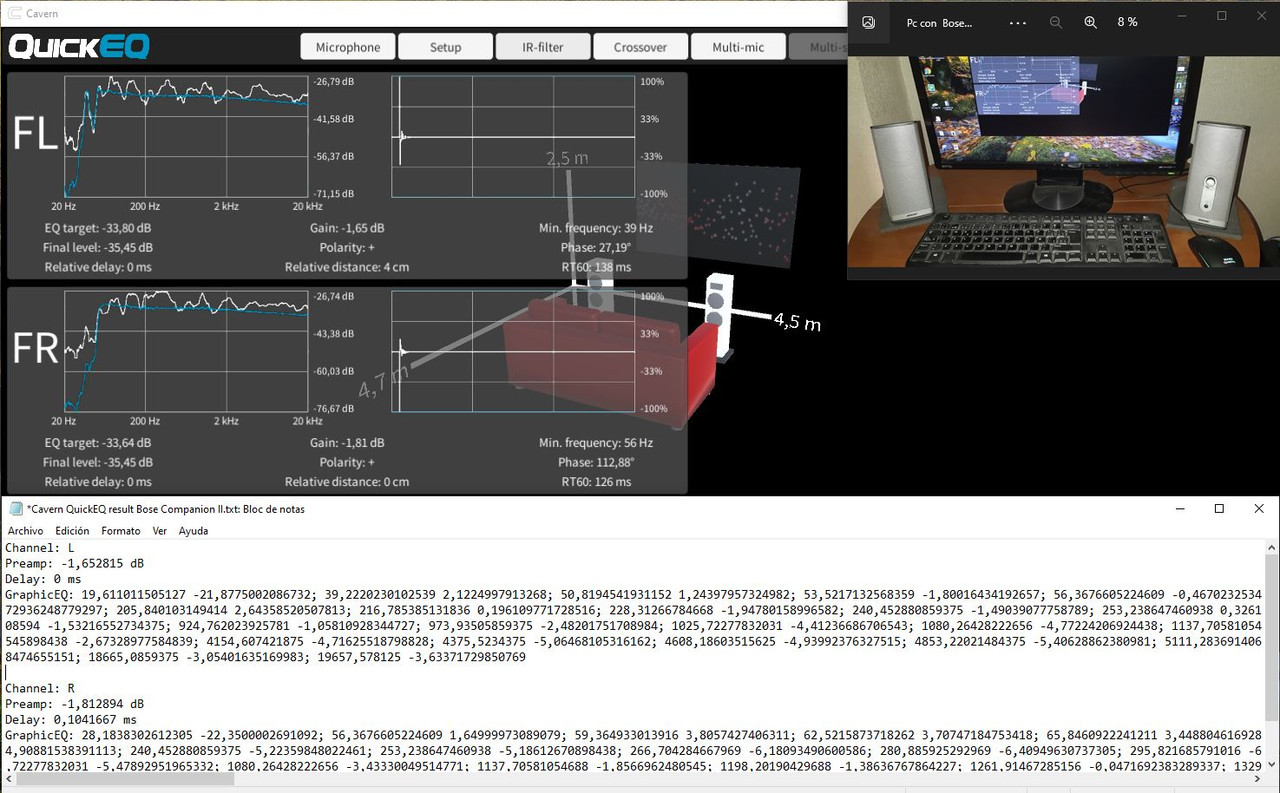Image resolution: width=1280 pixels, height=793 pixels.
Task: Click FR 'Phase: 112,88°' value
Action: tap(596, 462)
